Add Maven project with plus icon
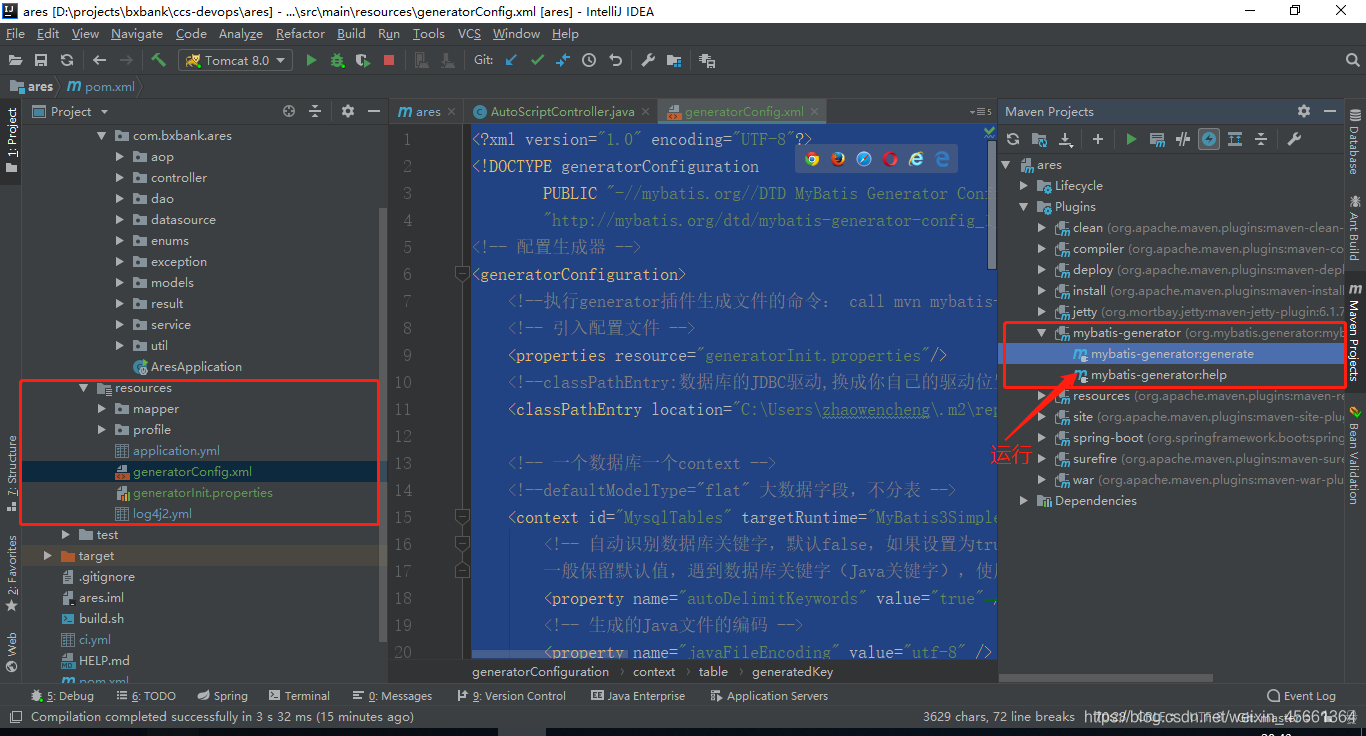1366x736 pixels. (1098, 139)
